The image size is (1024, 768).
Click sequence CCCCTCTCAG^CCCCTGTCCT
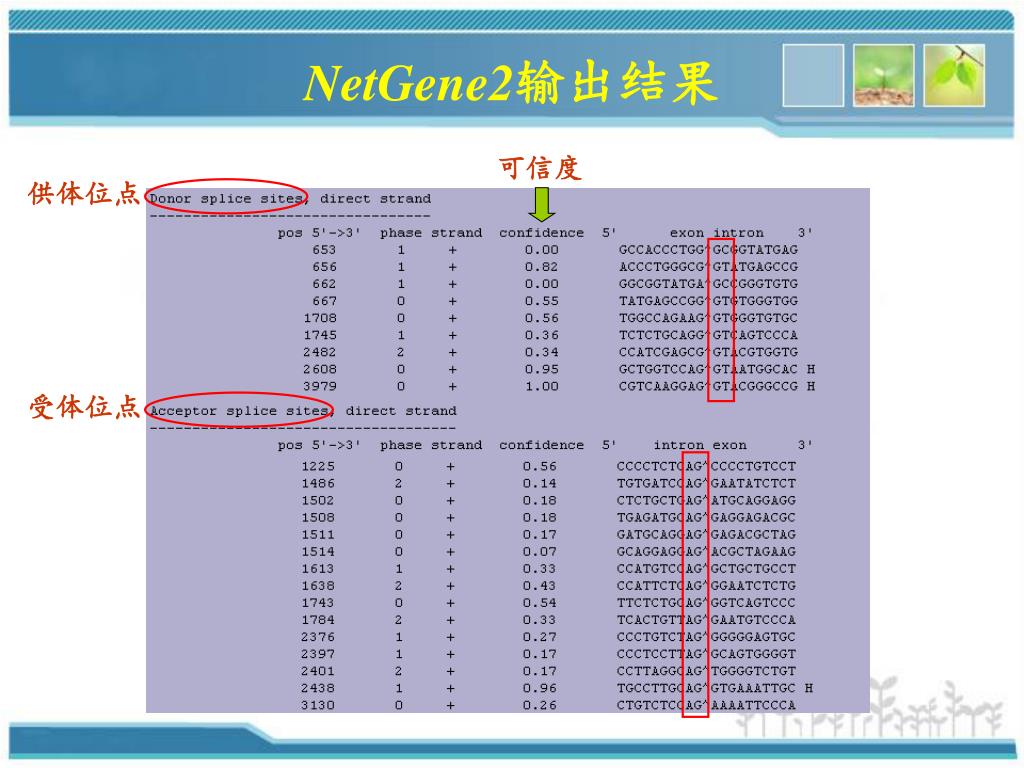[706, 466]
